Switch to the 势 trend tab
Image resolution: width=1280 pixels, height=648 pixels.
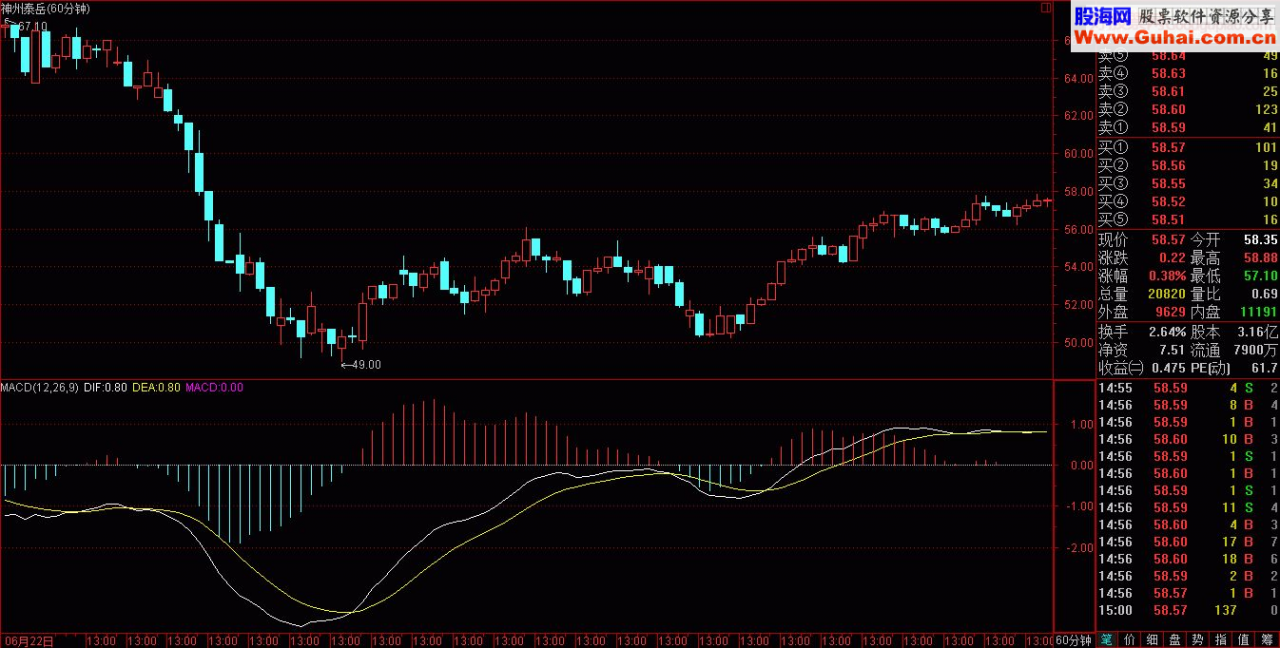1199,640
